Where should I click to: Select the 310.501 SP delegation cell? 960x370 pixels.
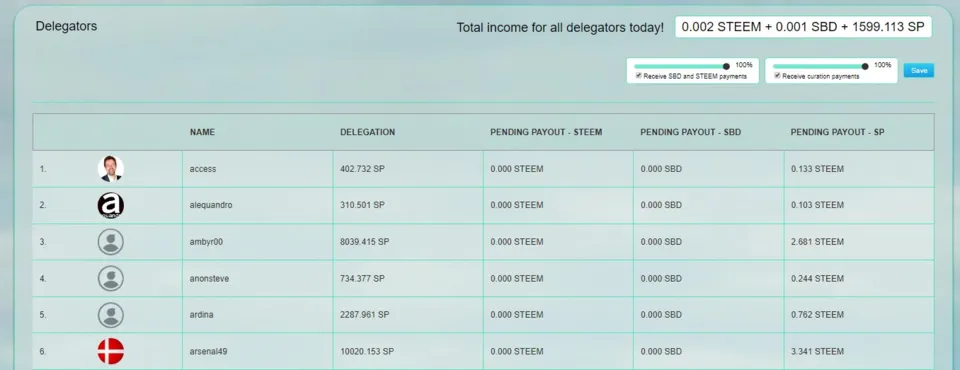pyautogui.click(x=408, y=205)
